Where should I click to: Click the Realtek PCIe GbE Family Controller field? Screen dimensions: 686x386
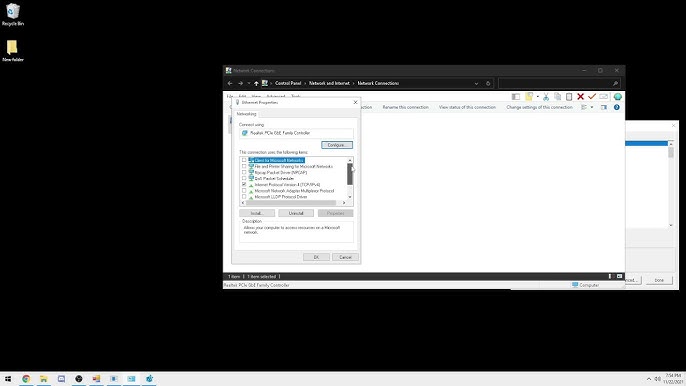(296, 133)
